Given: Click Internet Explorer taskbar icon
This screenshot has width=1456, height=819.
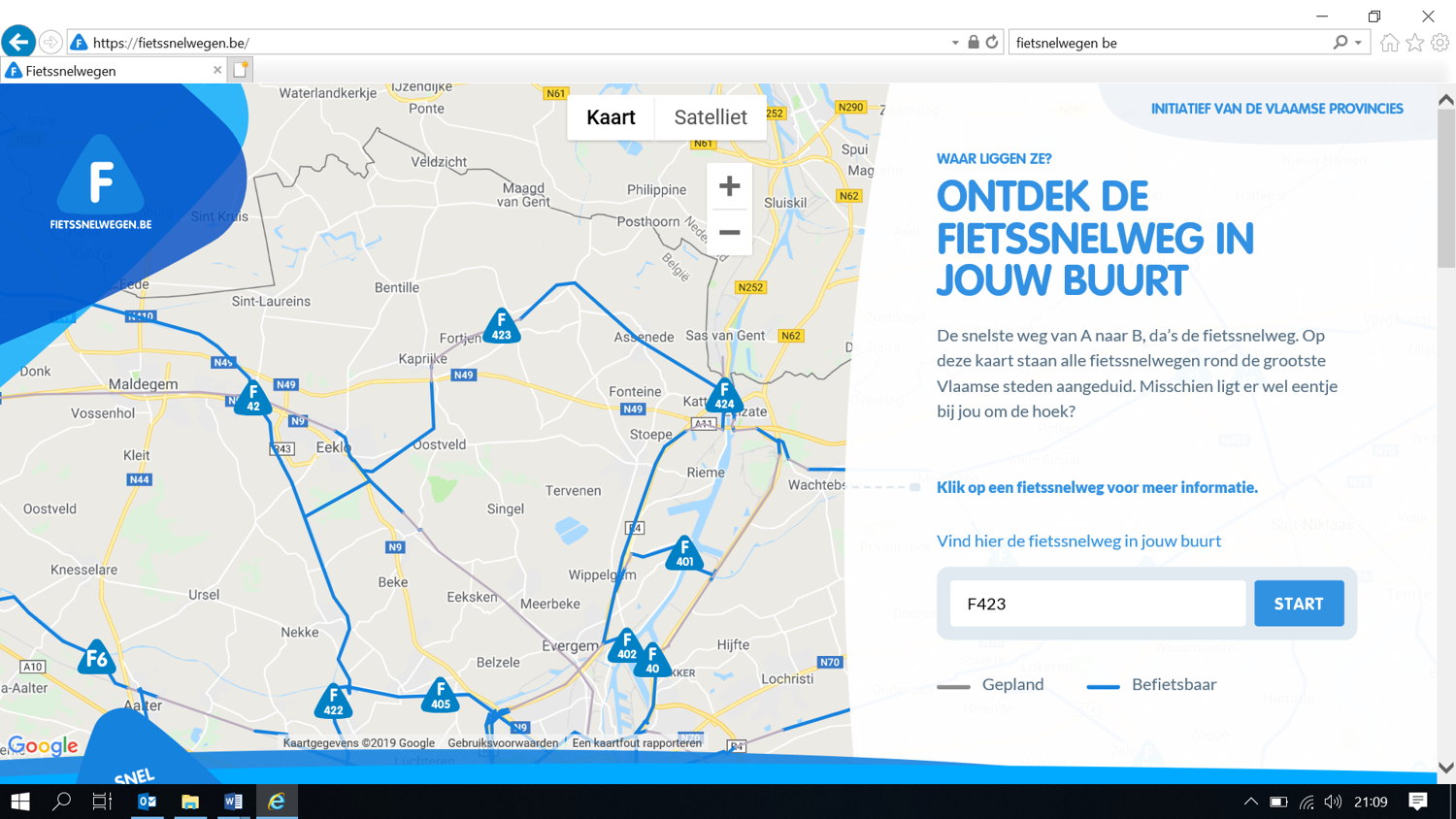Looking at the screenshot, I should [277, 802].
